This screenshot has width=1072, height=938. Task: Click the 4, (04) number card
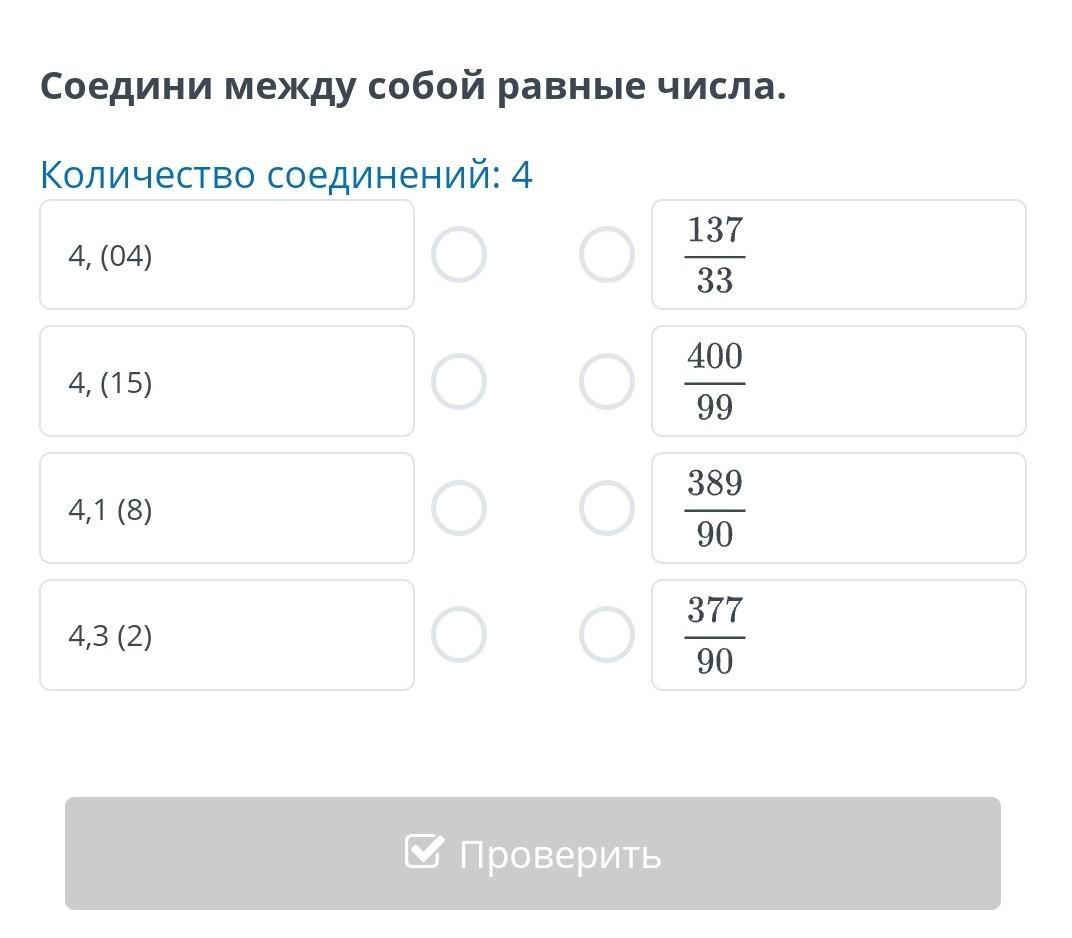click(227, 255)
